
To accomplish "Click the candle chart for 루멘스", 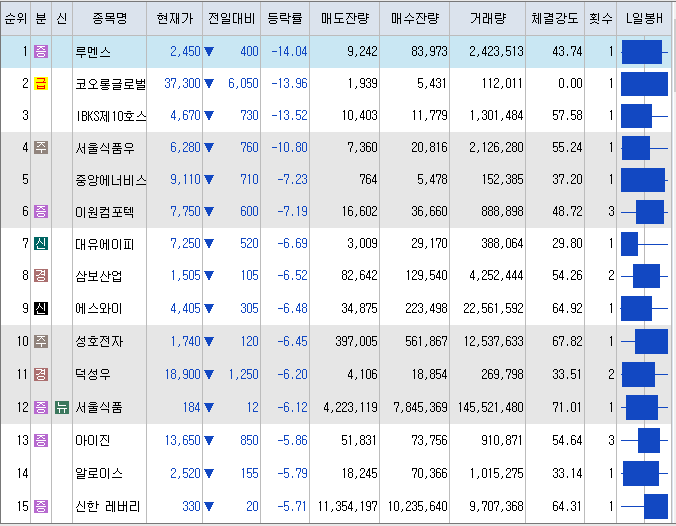I will [x=644, y=52].
